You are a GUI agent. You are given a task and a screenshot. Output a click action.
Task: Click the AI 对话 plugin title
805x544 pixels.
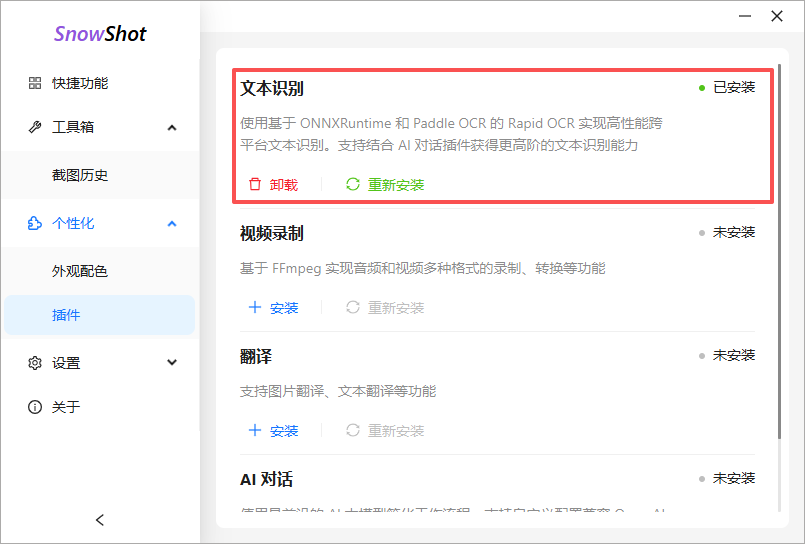[266, 479]
